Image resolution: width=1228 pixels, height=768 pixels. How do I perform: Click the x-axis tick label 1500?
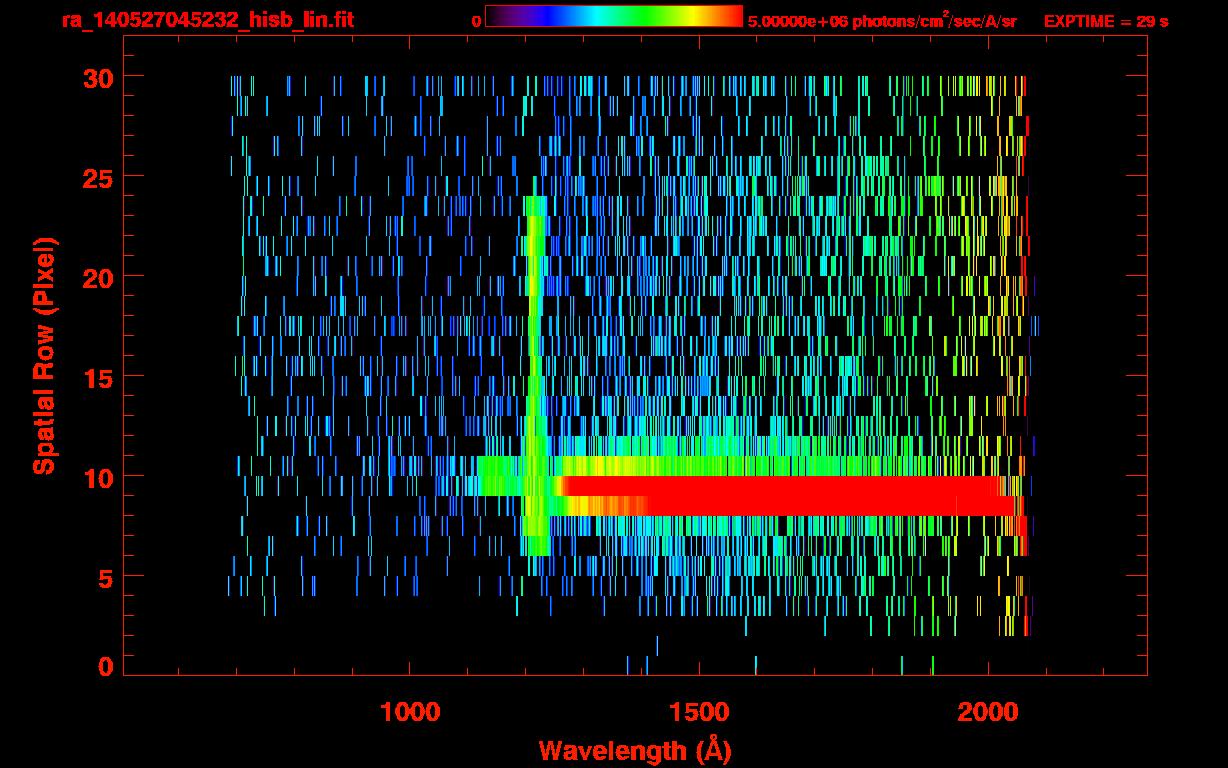[700, 712]
